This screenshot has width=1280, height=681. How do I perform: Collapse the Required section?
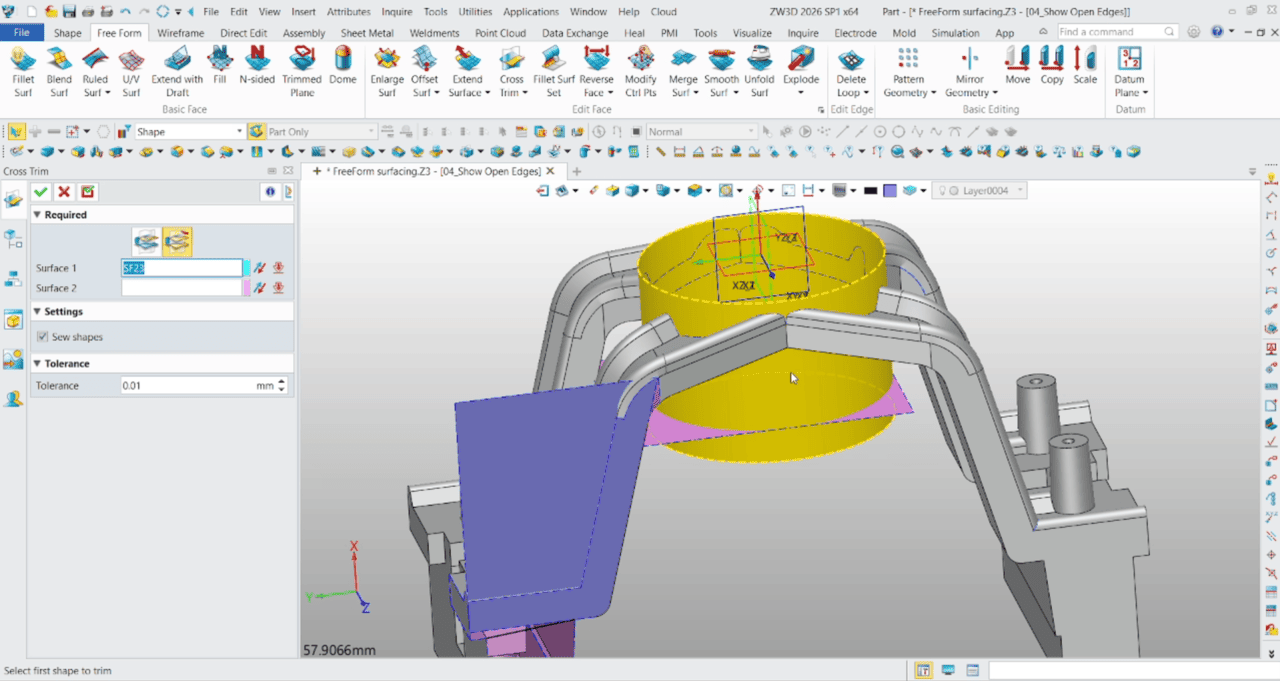tap(37, 215)
